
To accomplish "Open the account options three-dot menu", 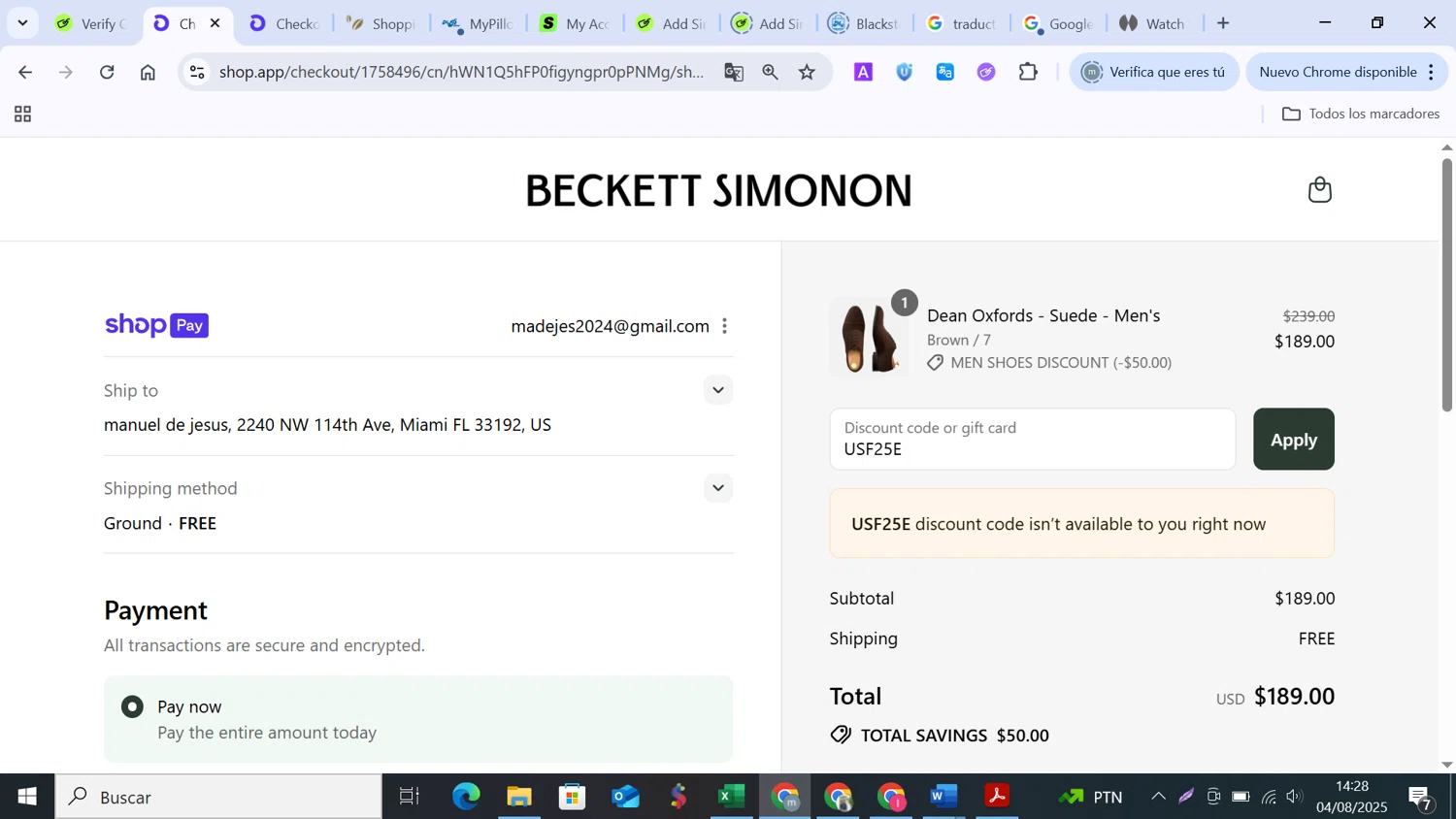I will tap(724, 326).
